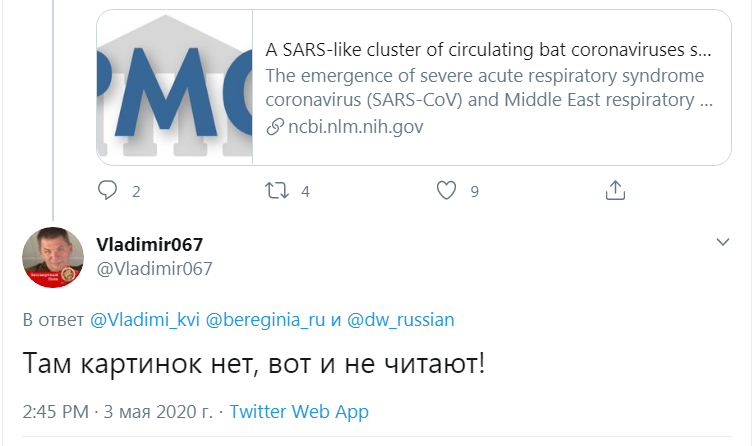This screenshot has height=446, width=753.
Task: Click the link chain icon by ncbi.nlm.nih.gov
Action: click(x=275, y=127)
